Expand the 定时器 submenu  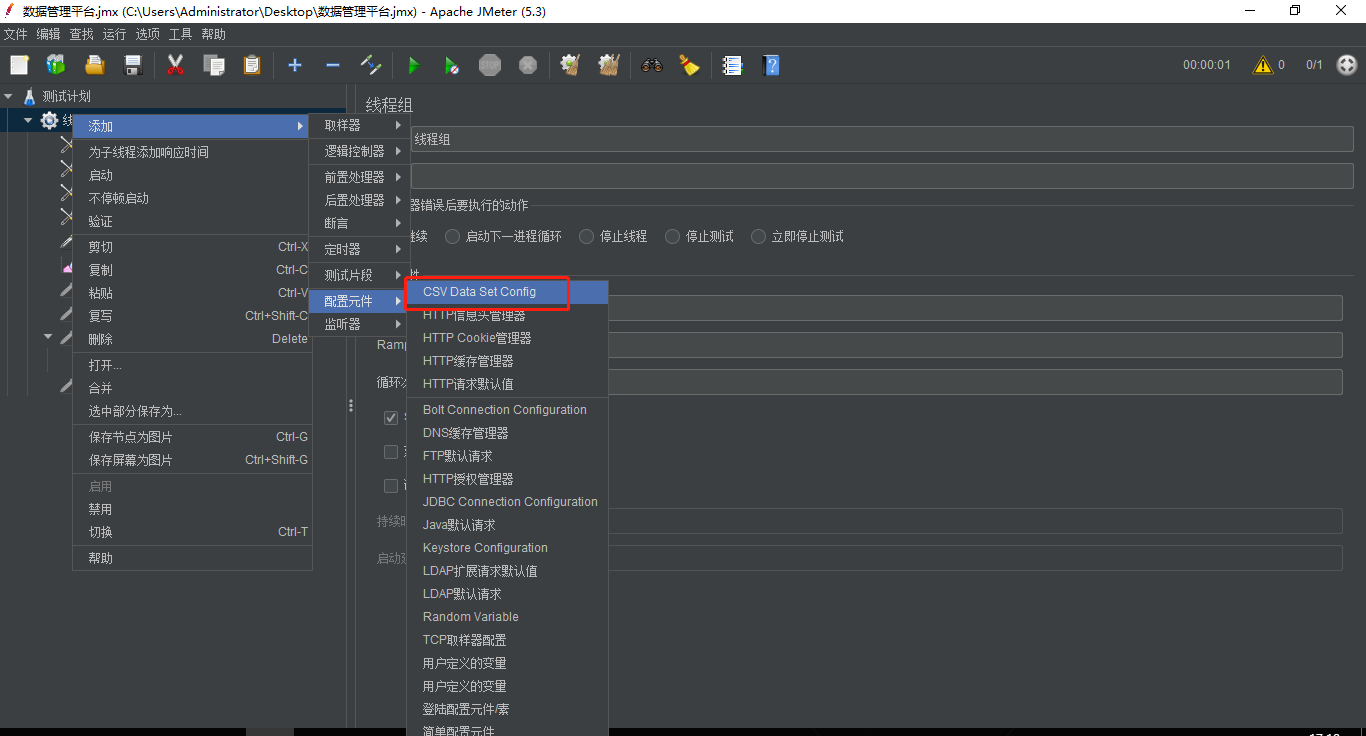[x=359, y=249]
